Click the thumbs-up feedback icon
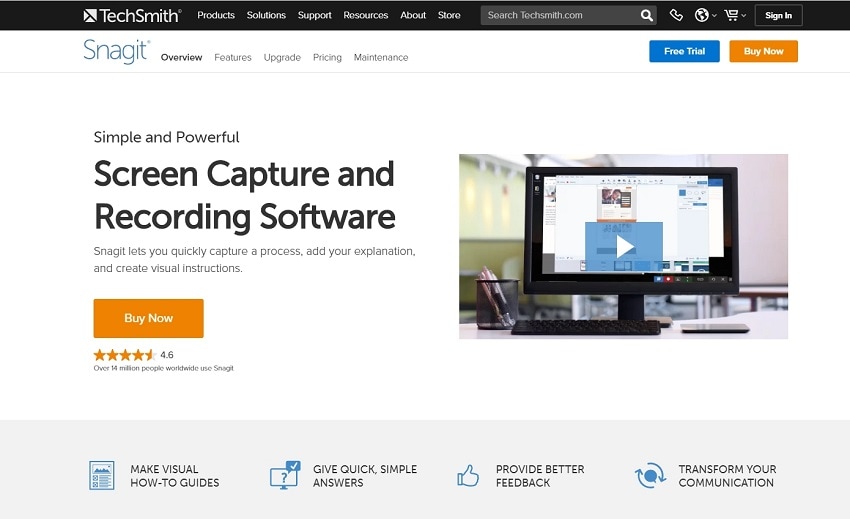Image resolution: width=850 pixels, height=519 pixels. coord(468,476)
